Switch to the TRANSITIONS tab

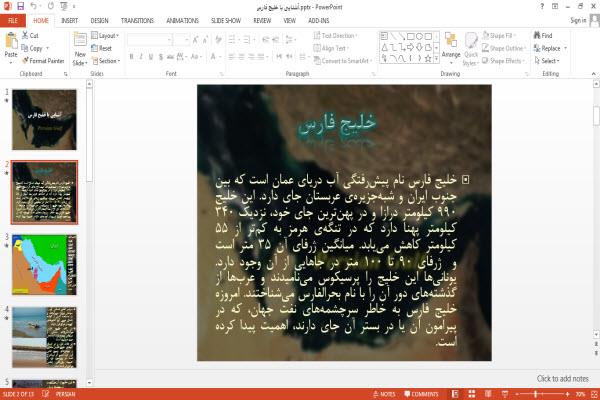(x=137, y=21)
